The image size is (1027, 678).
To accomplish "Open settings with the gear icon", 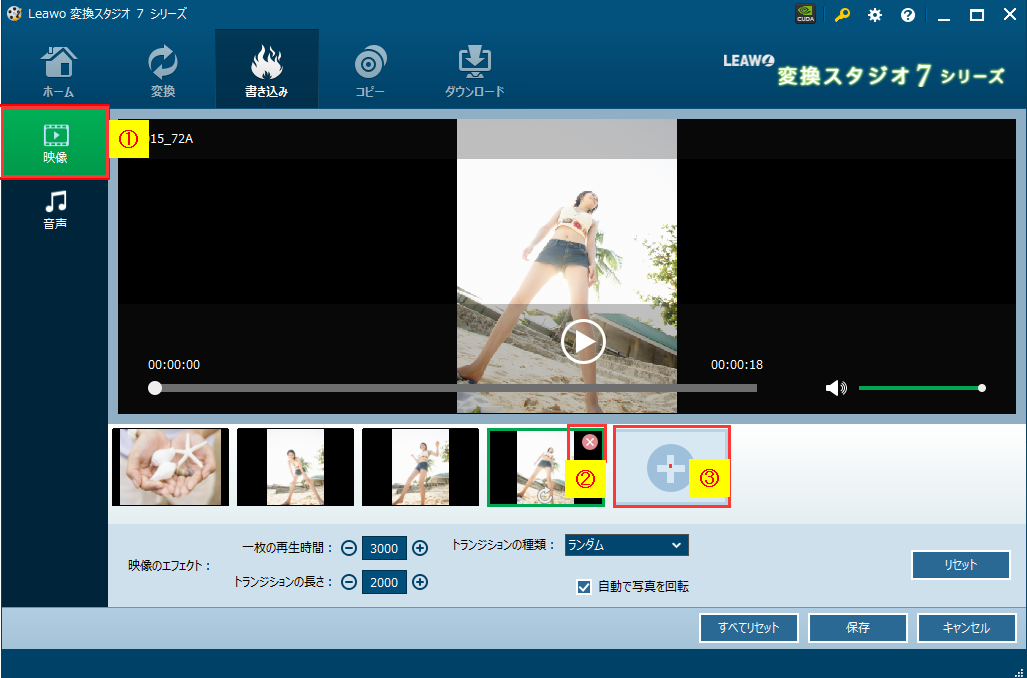I will pyautogui.click(x=875, y=15).
